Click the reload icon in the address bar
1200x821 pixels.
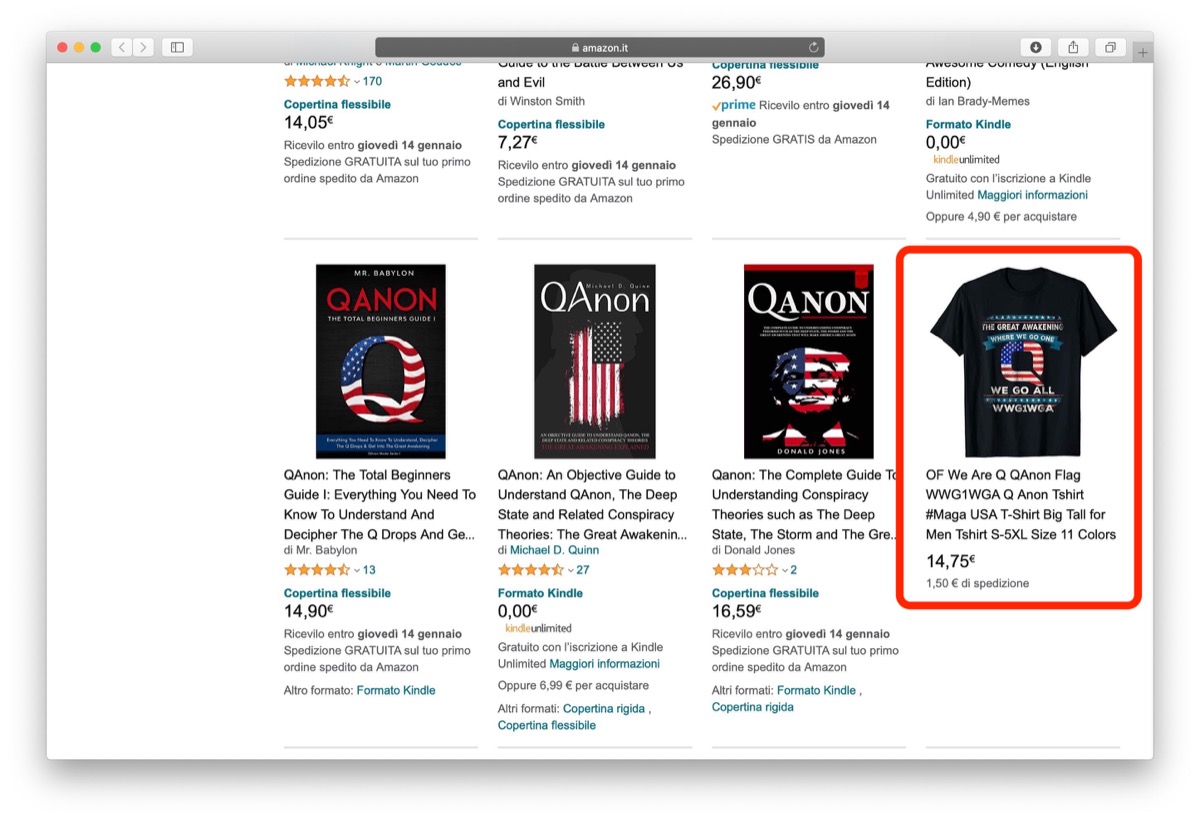coord(811,46)
